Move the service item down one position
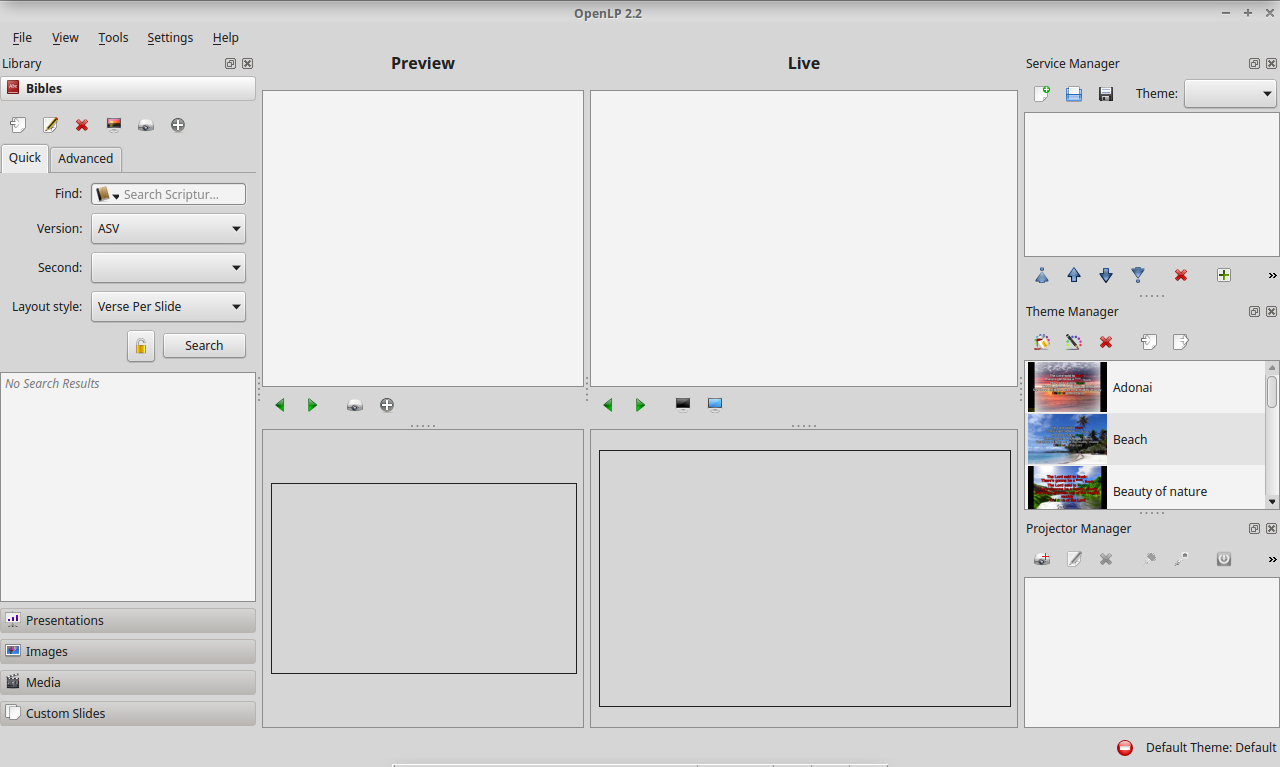 [1106, 275]
